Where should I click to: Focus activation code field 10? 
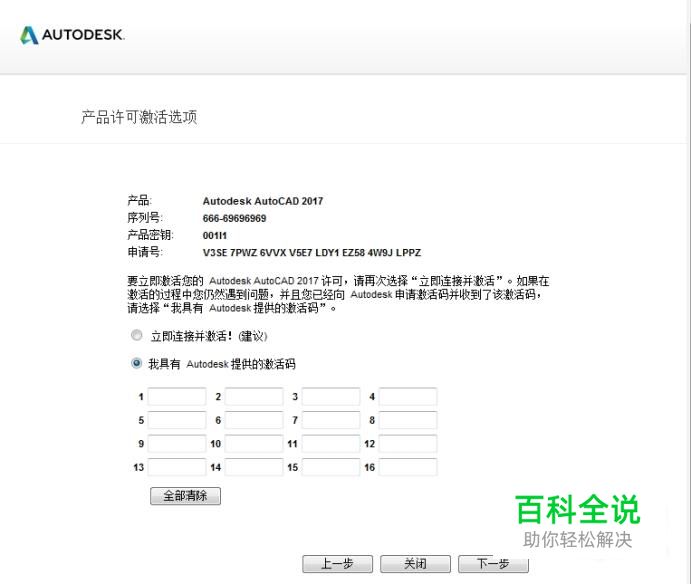(x=254, y=443)
